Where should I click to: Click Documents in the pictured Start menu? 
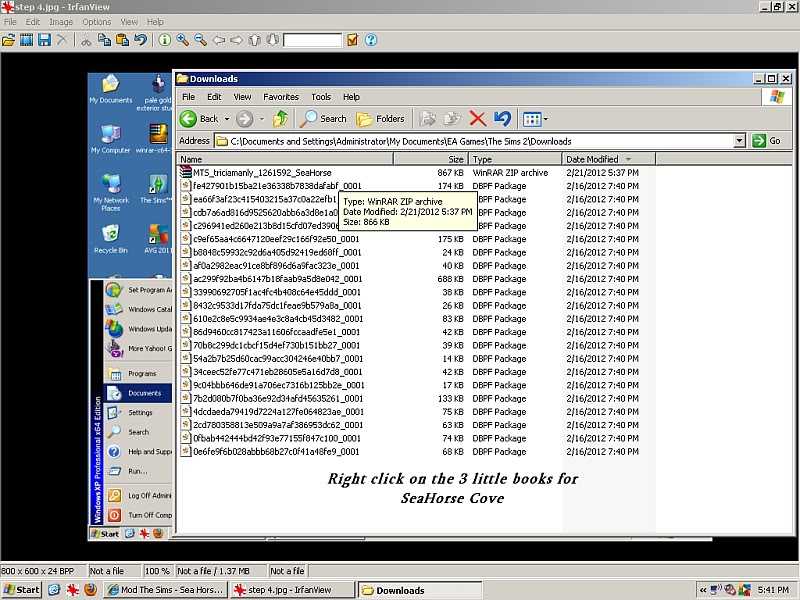[x=138, y=393]
